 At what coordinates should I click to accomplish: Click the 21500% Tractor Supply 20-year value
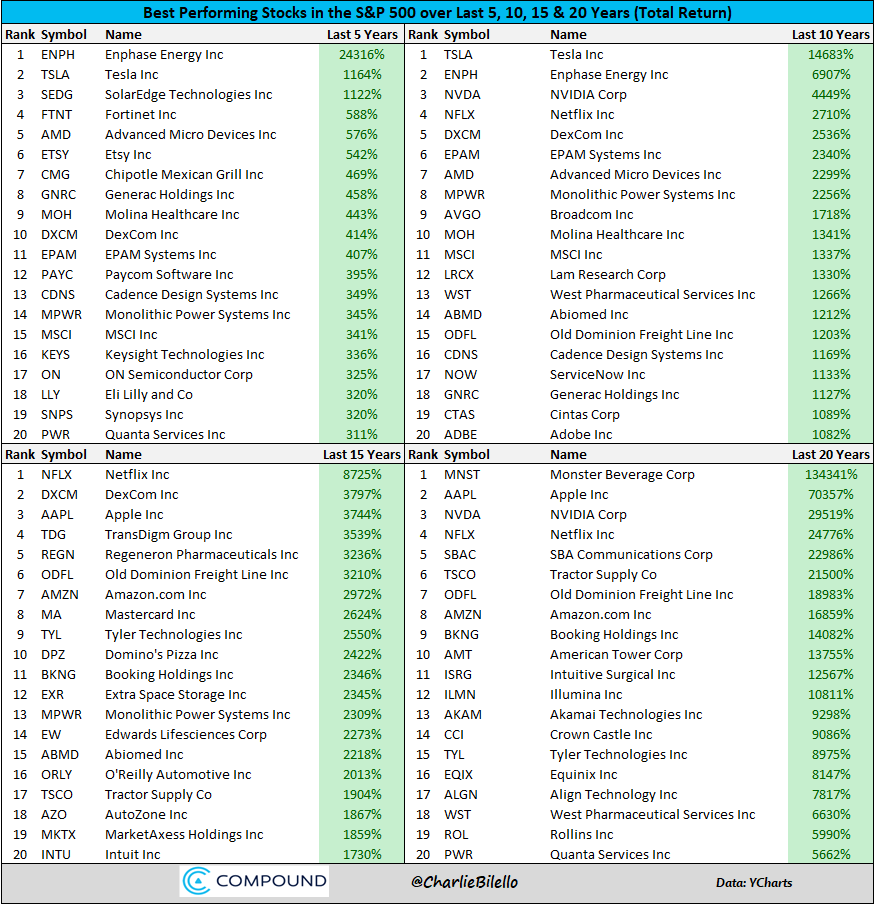(830, 575)
